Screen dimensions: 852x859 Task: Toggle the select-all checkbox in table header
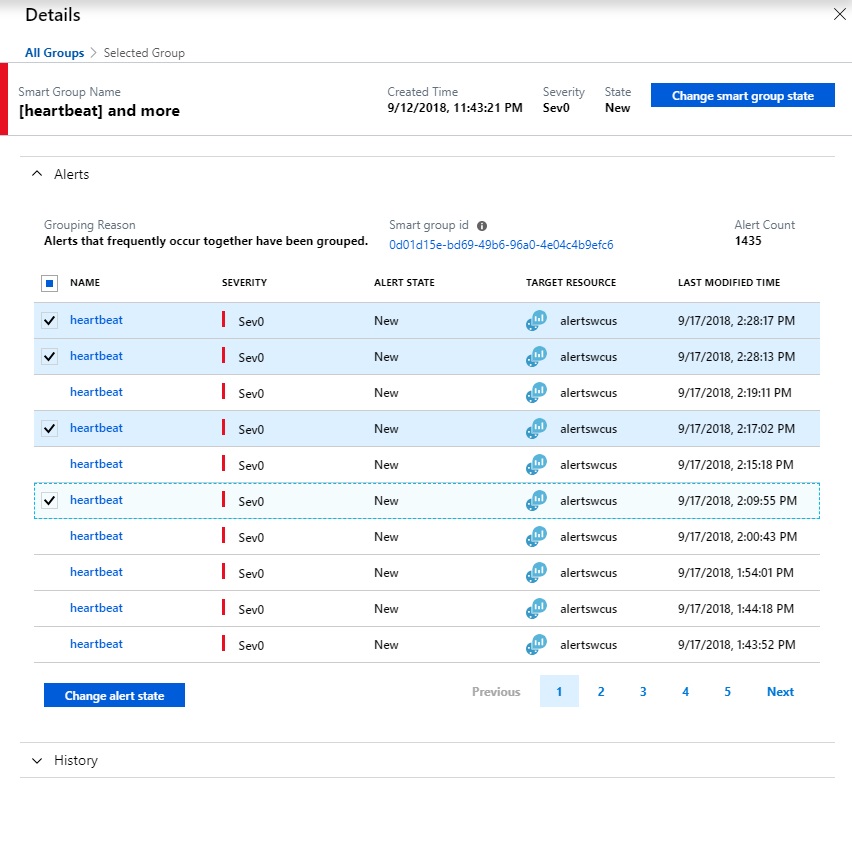click(50, 284)
